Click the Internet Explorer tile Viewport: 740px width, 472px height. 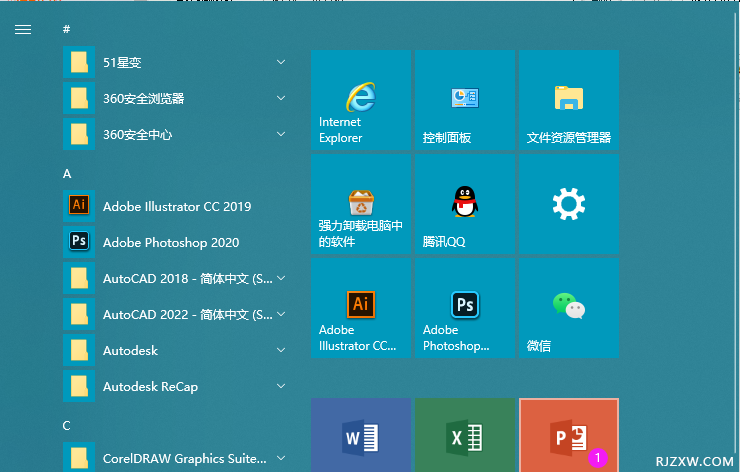point(361,100)
